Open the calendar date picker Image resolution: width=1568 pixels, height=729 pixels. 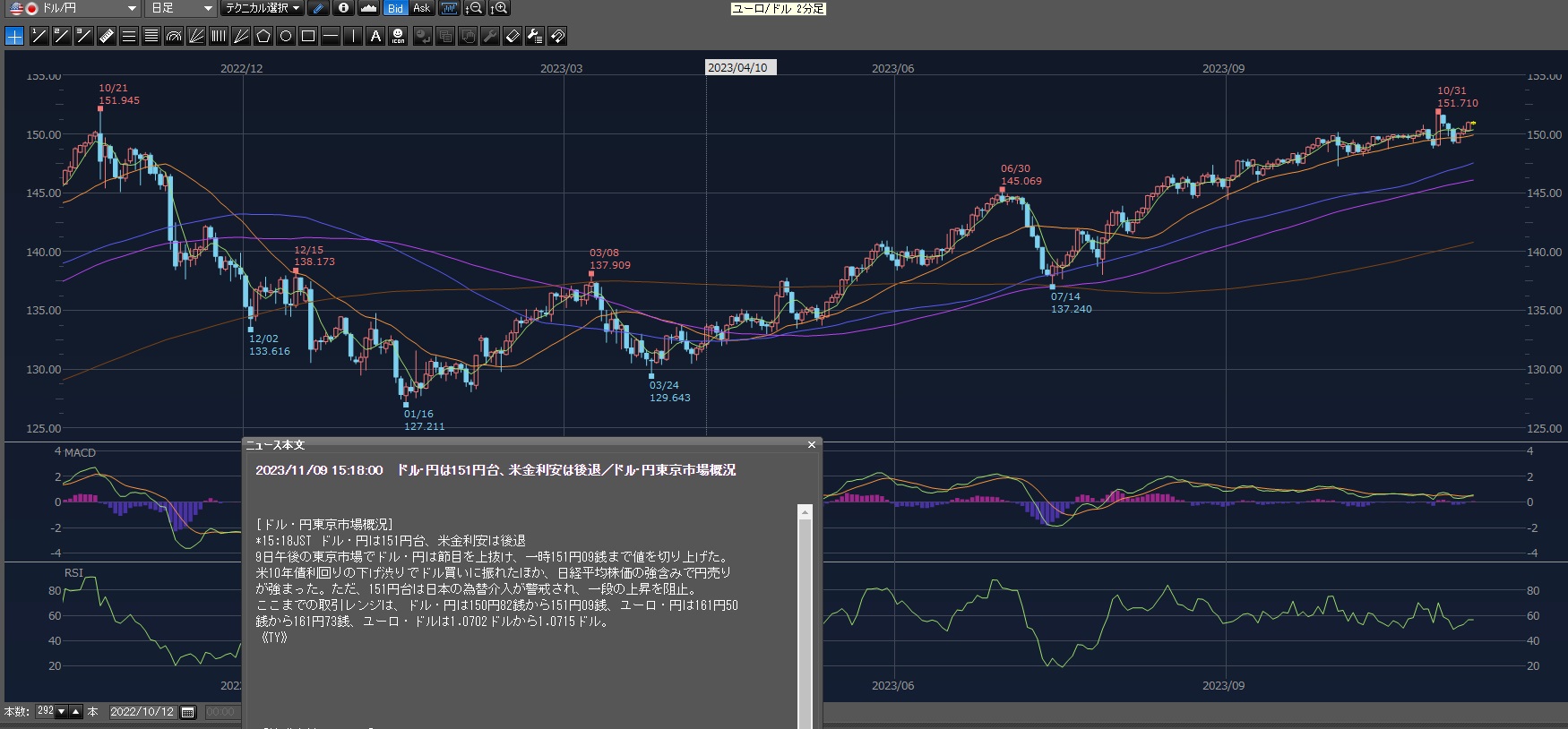(x=188, y=712)
